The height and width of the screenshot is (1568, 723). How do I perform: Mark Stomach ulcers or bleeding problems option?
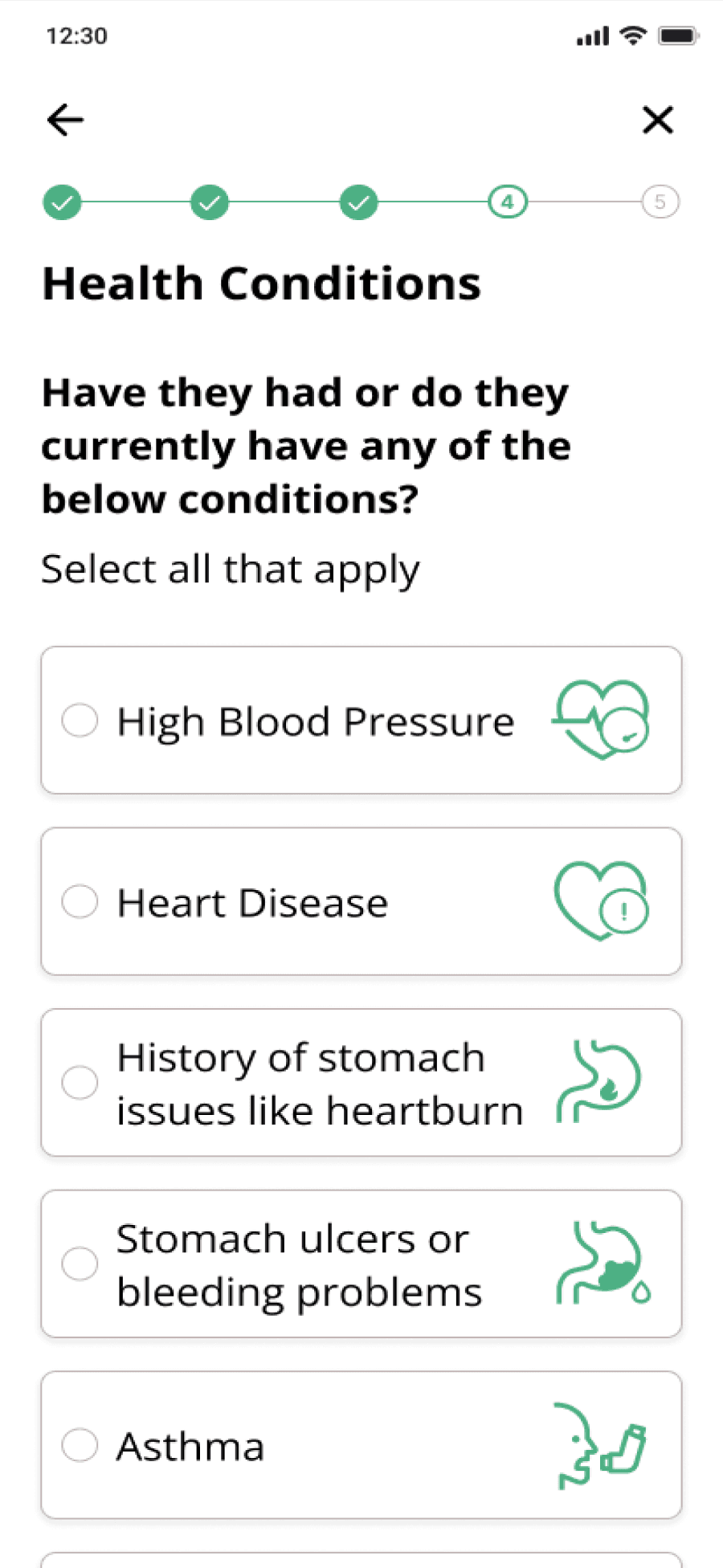pyautogui.click(x=80, y=1264)
